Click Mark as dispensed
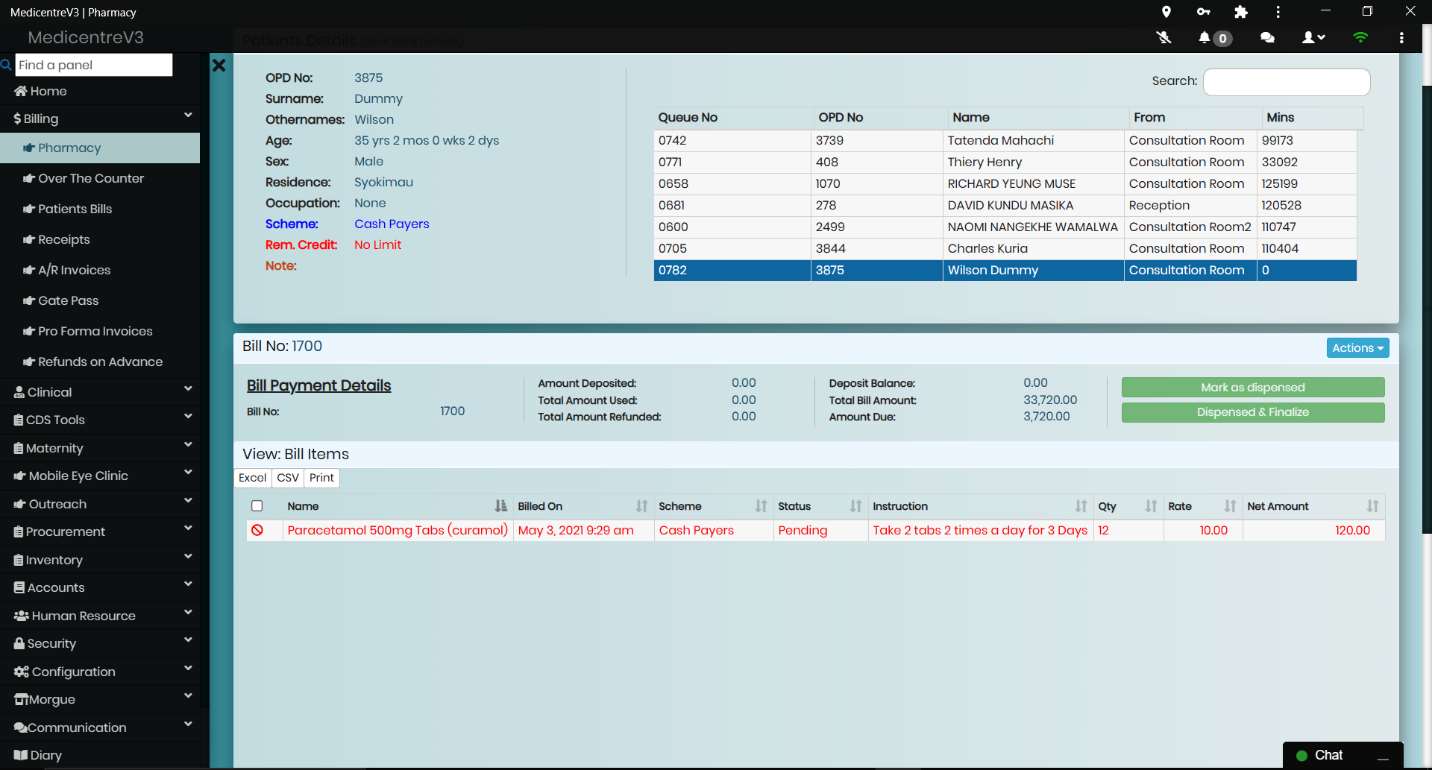 pos(1253,388)
